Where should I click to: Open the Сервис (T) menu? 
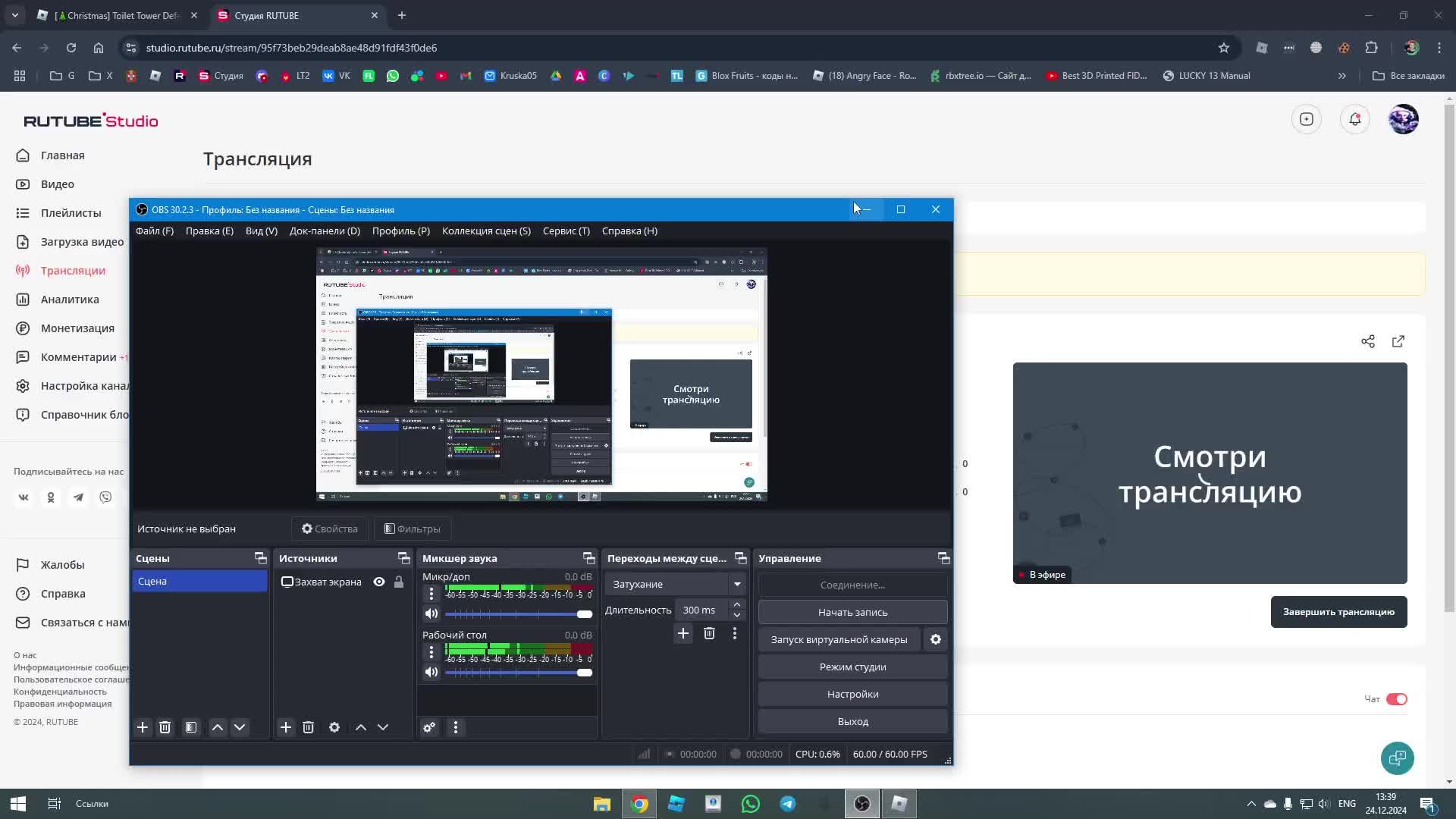point(566,231)
